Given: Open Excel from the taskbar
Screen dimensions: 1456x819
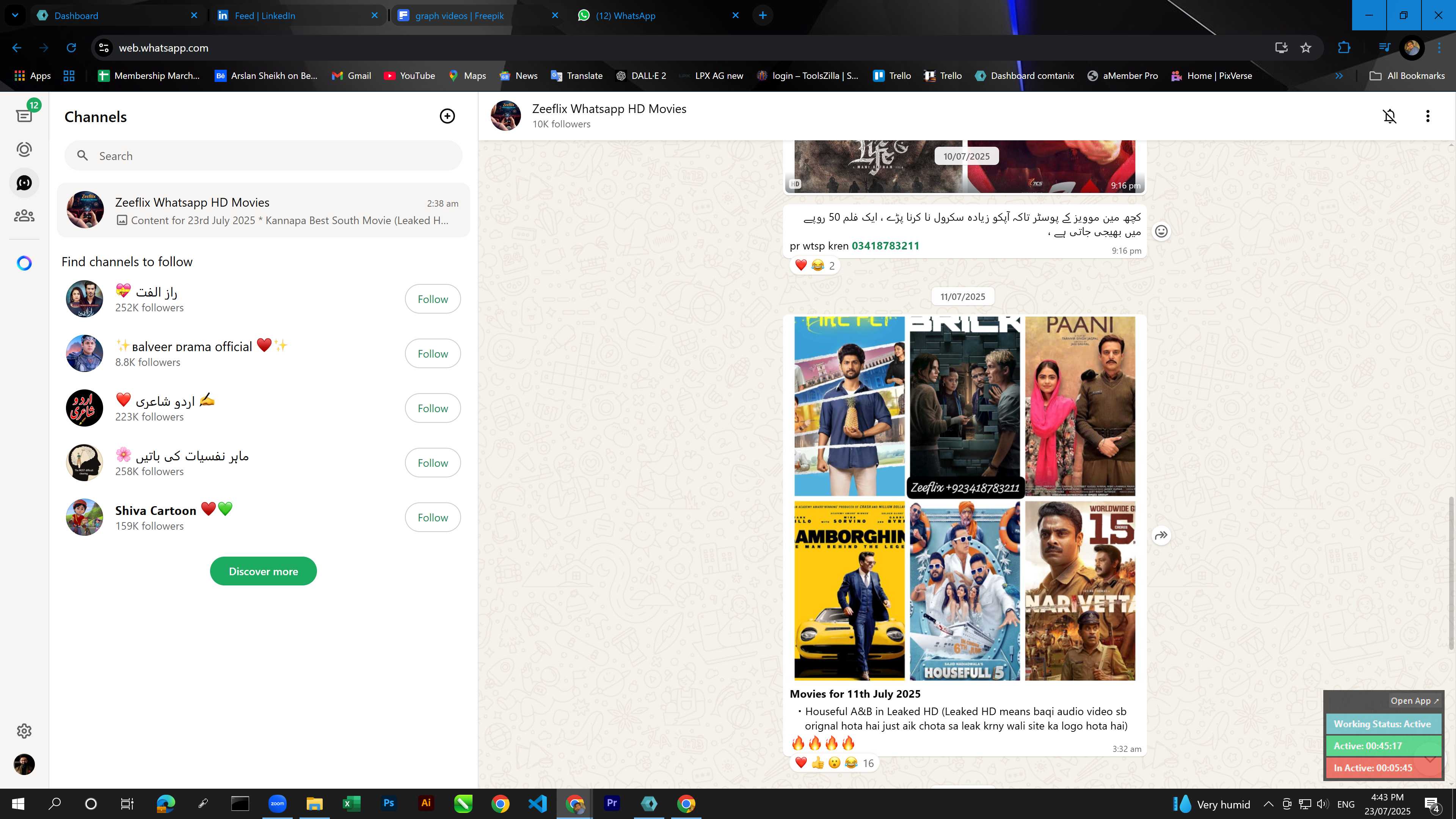Looking at the screenshot, I should point(351,803).
